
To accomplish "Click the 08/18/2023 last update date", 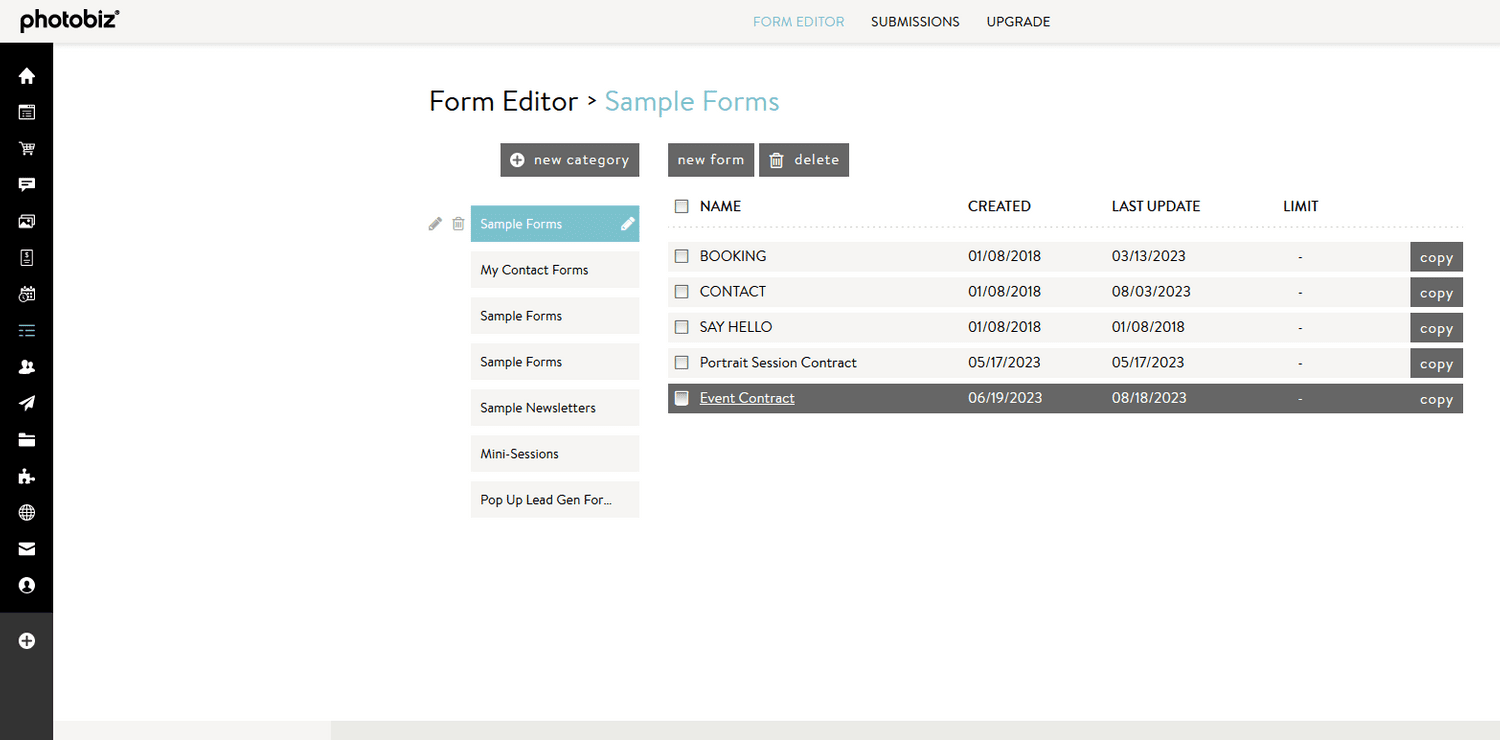I will 1149,398.
